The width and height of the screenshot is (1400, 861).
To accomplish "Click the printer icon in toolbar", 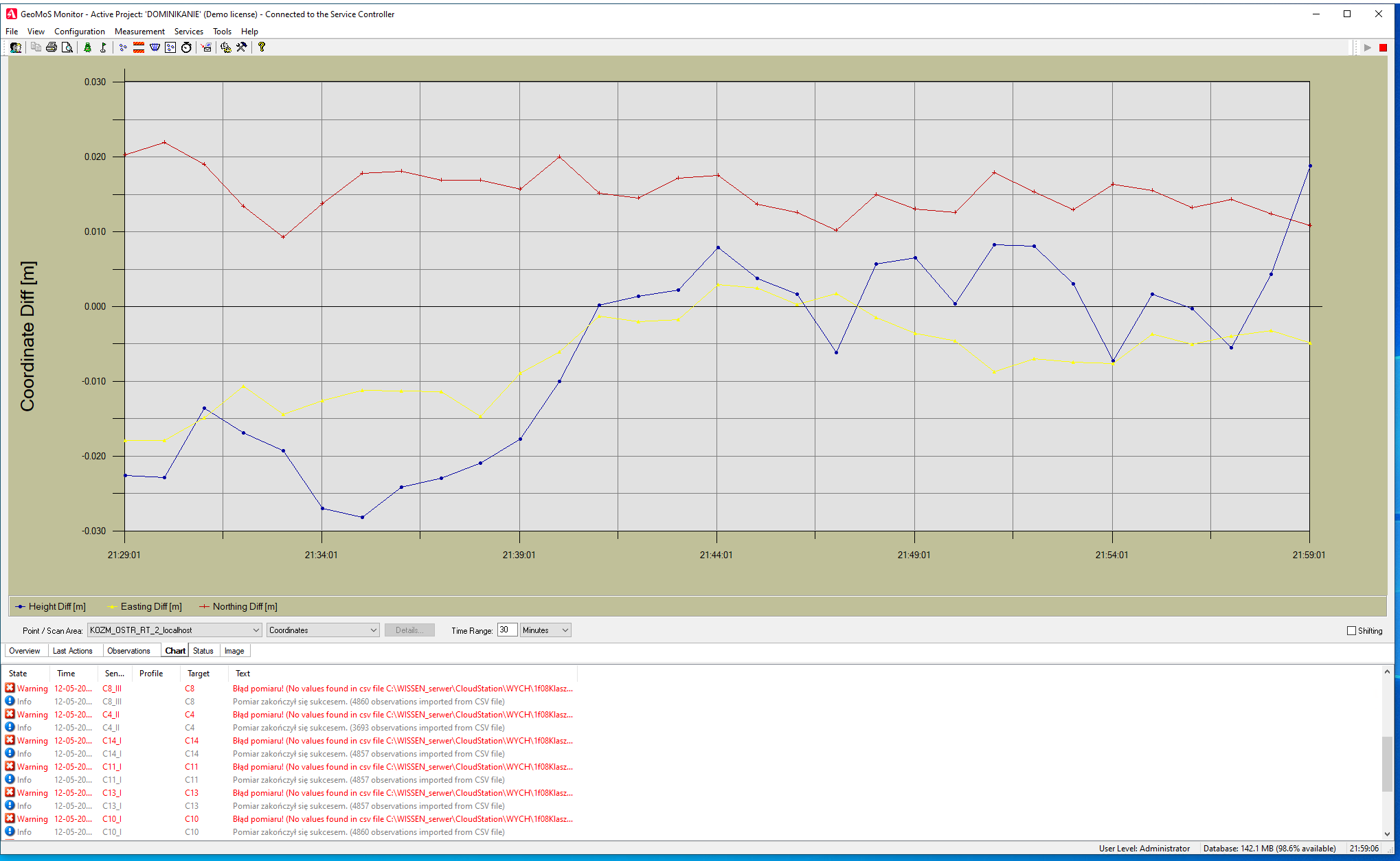I will pos(52,47).
